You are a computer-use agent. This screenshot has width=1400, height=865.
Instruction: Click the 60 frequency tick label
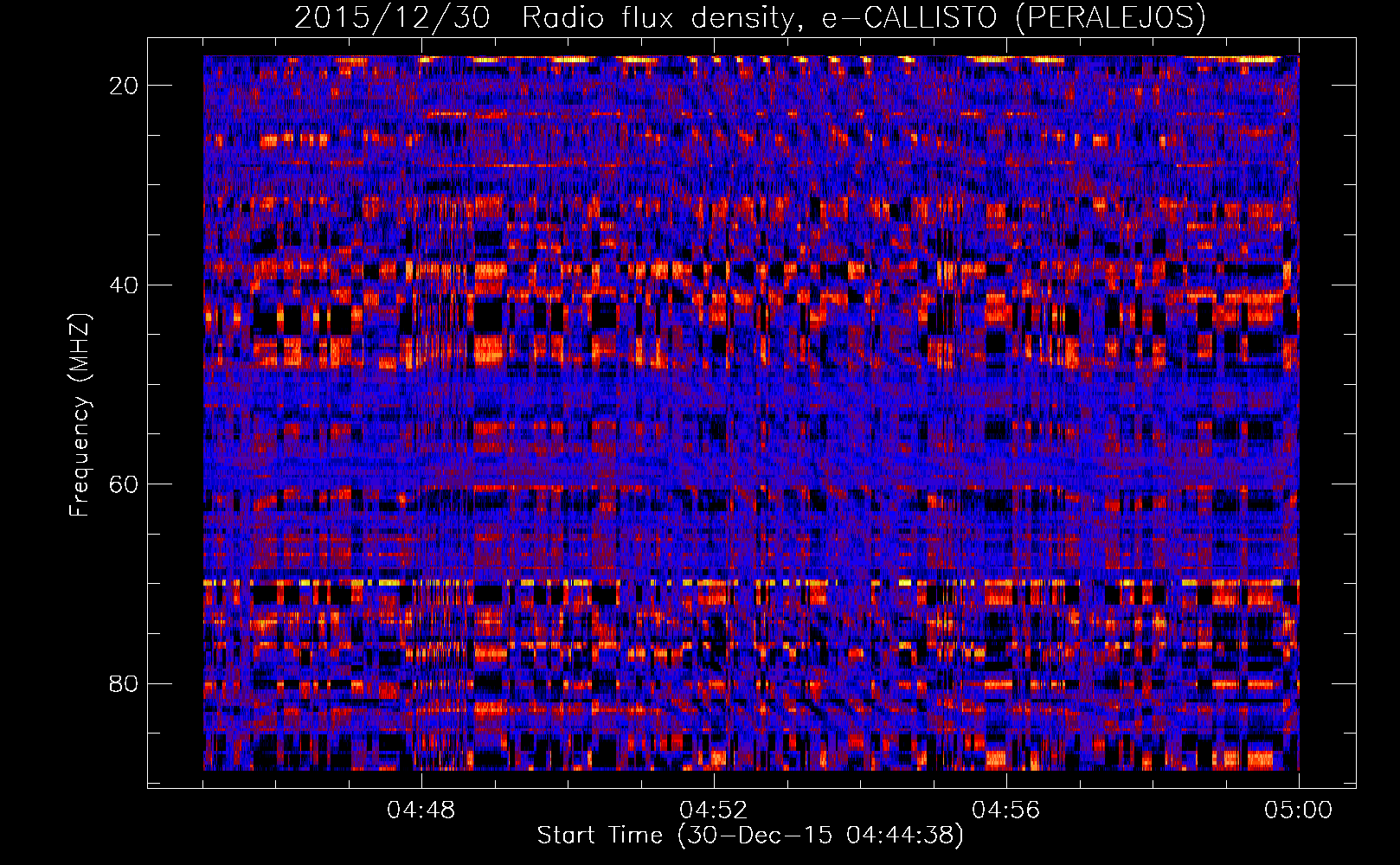pos(125,484)
